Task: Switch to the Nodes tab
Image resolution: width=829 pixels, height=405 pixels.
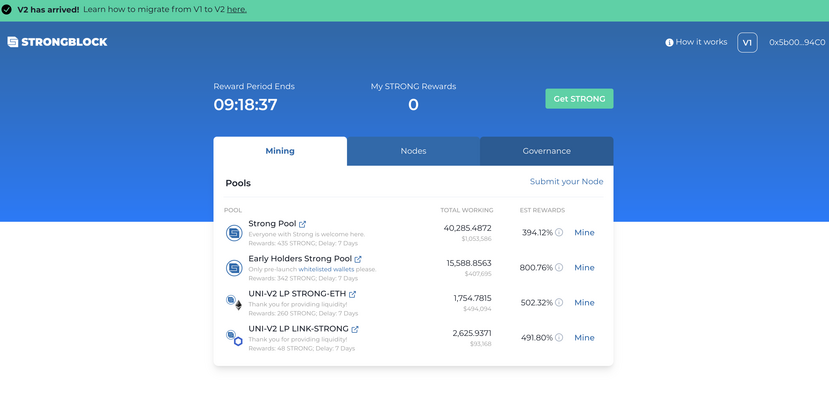Action: point(413,151)
